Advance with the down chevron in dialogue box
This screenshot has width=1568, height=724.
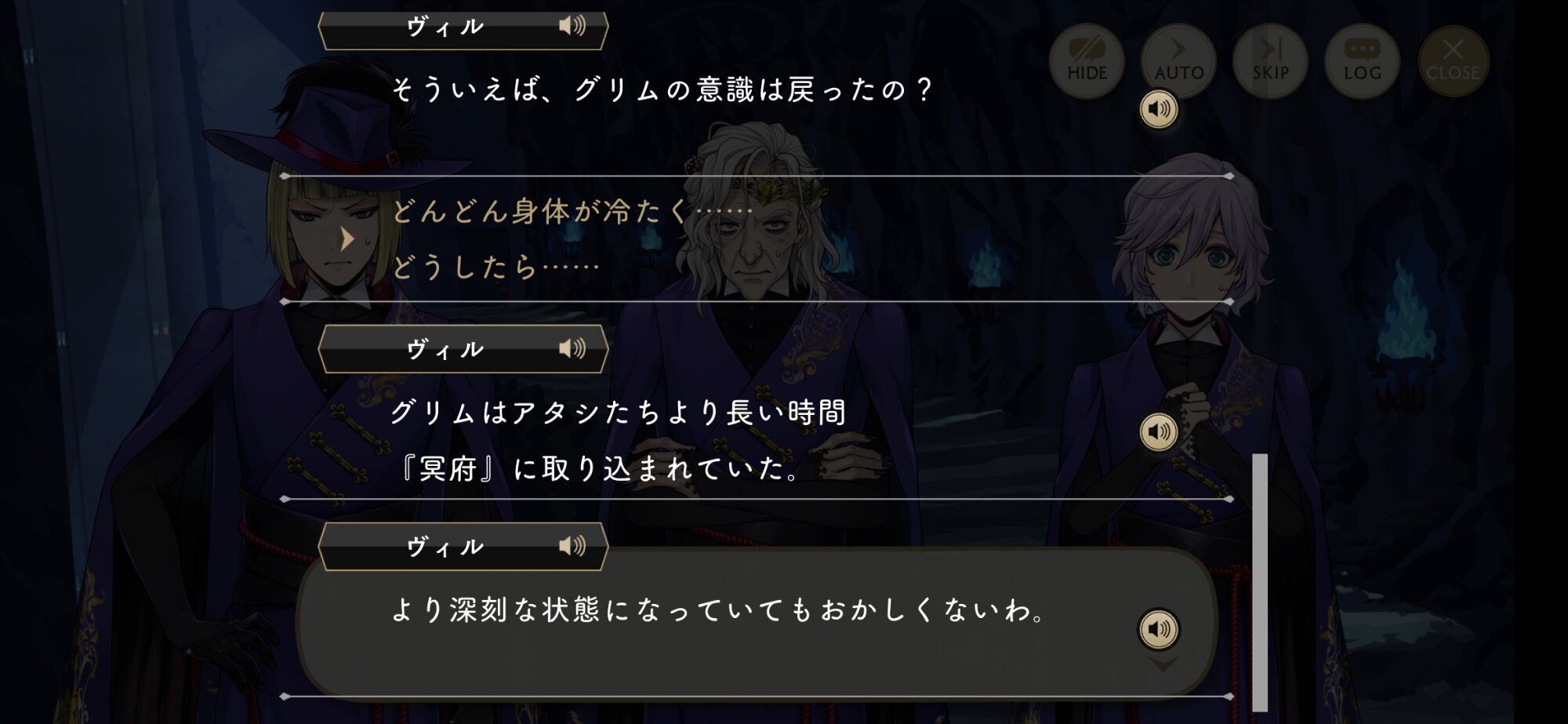coord(1163,665)
